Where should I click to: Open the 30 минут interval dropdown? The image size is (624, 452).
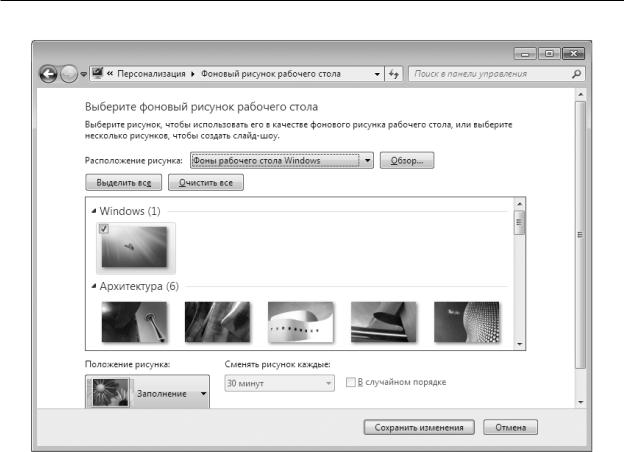tap(279, 384)
